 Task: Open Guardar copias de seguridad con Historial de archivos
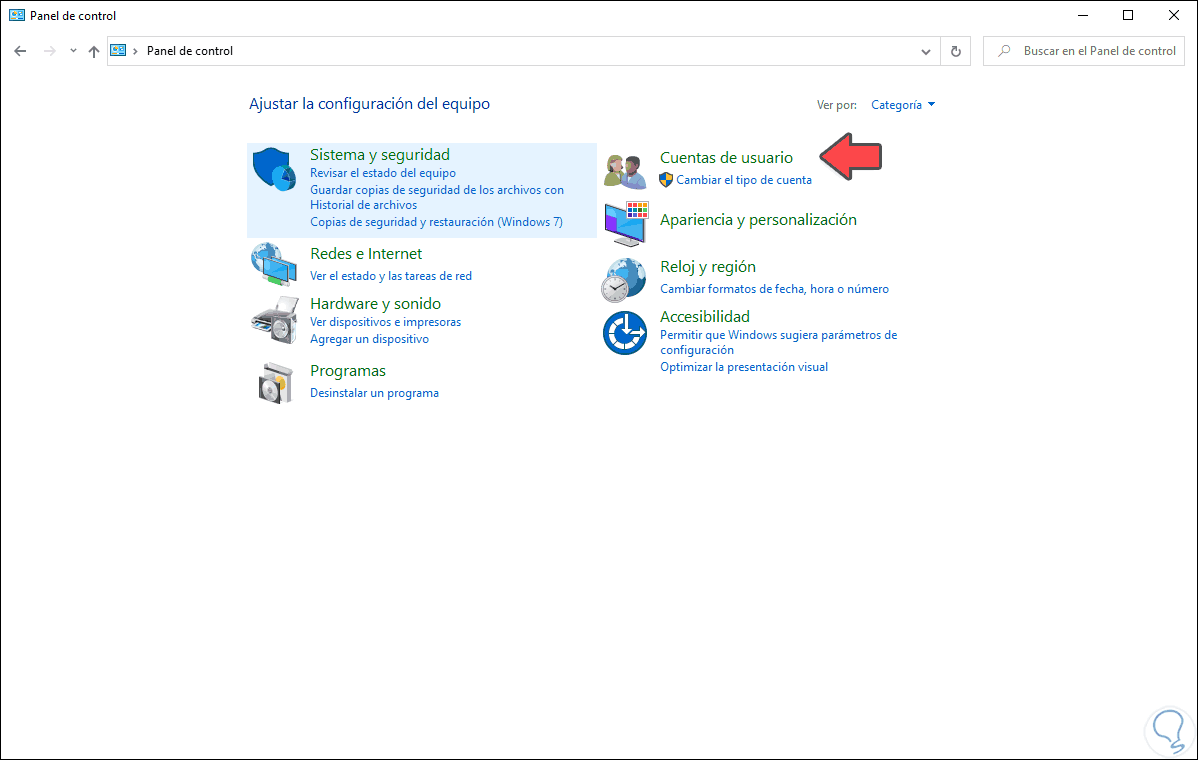[437, 197]
